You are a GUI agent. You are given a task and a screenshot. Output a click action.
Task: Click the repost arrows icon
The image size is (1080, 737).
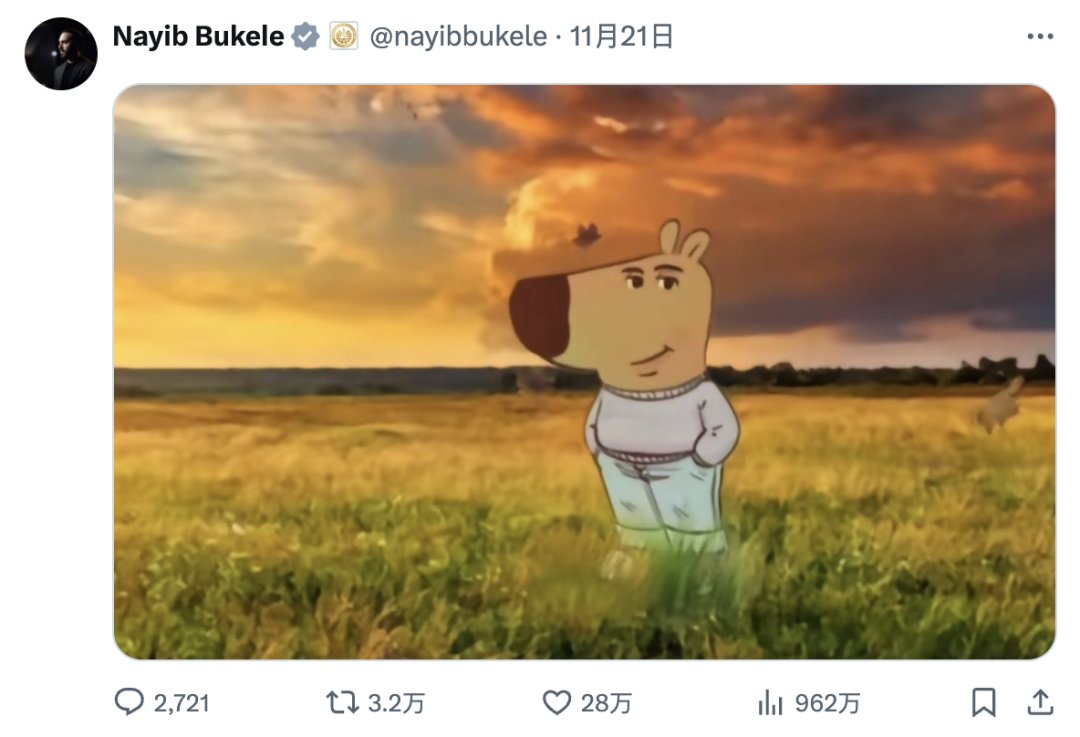click(342, 703)
